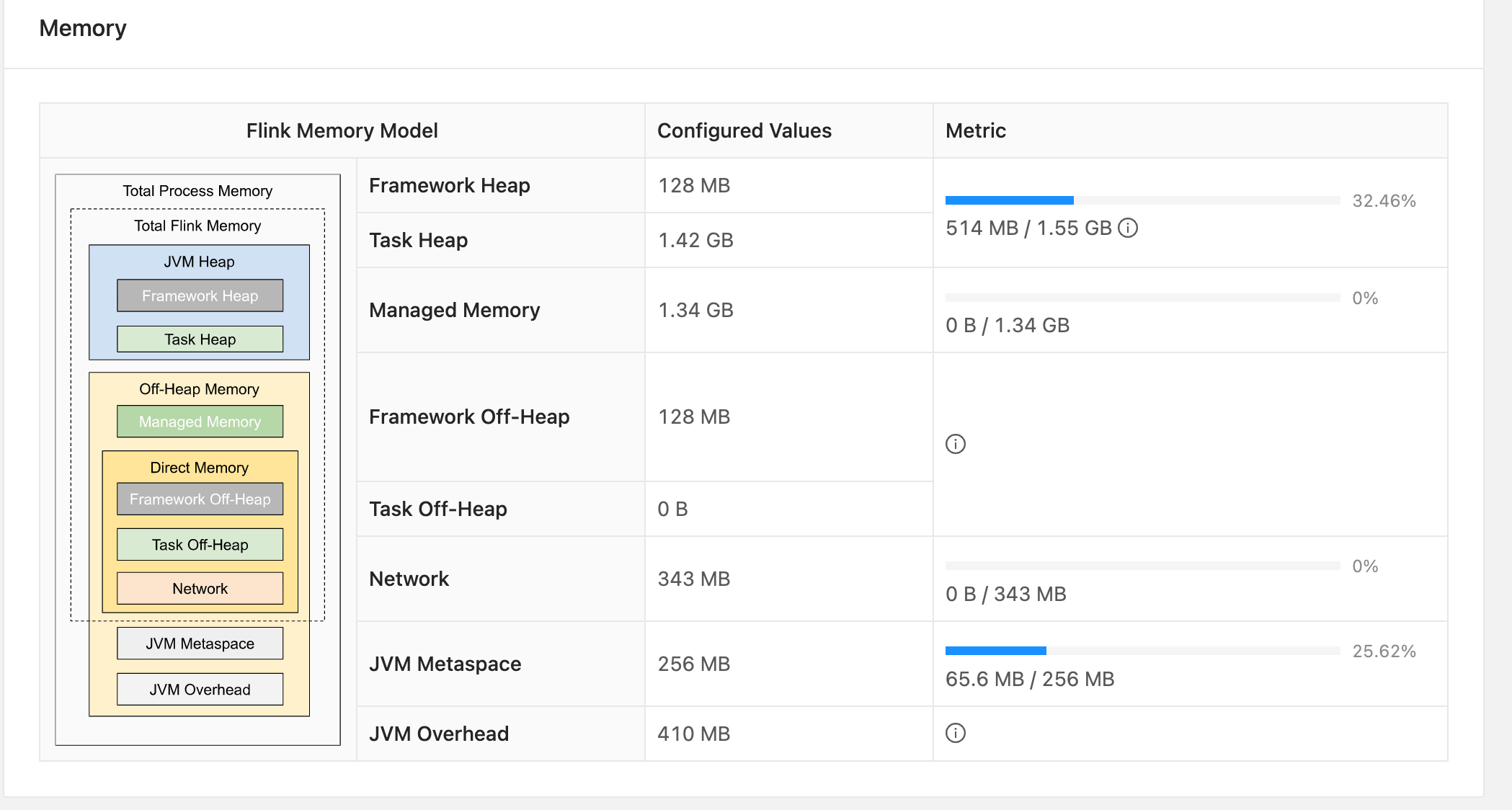The height and width of the screenshot is (810, 1512).
Task: Click the 1.34 GB configured Managed Memory value
Action: pos(695,310)
